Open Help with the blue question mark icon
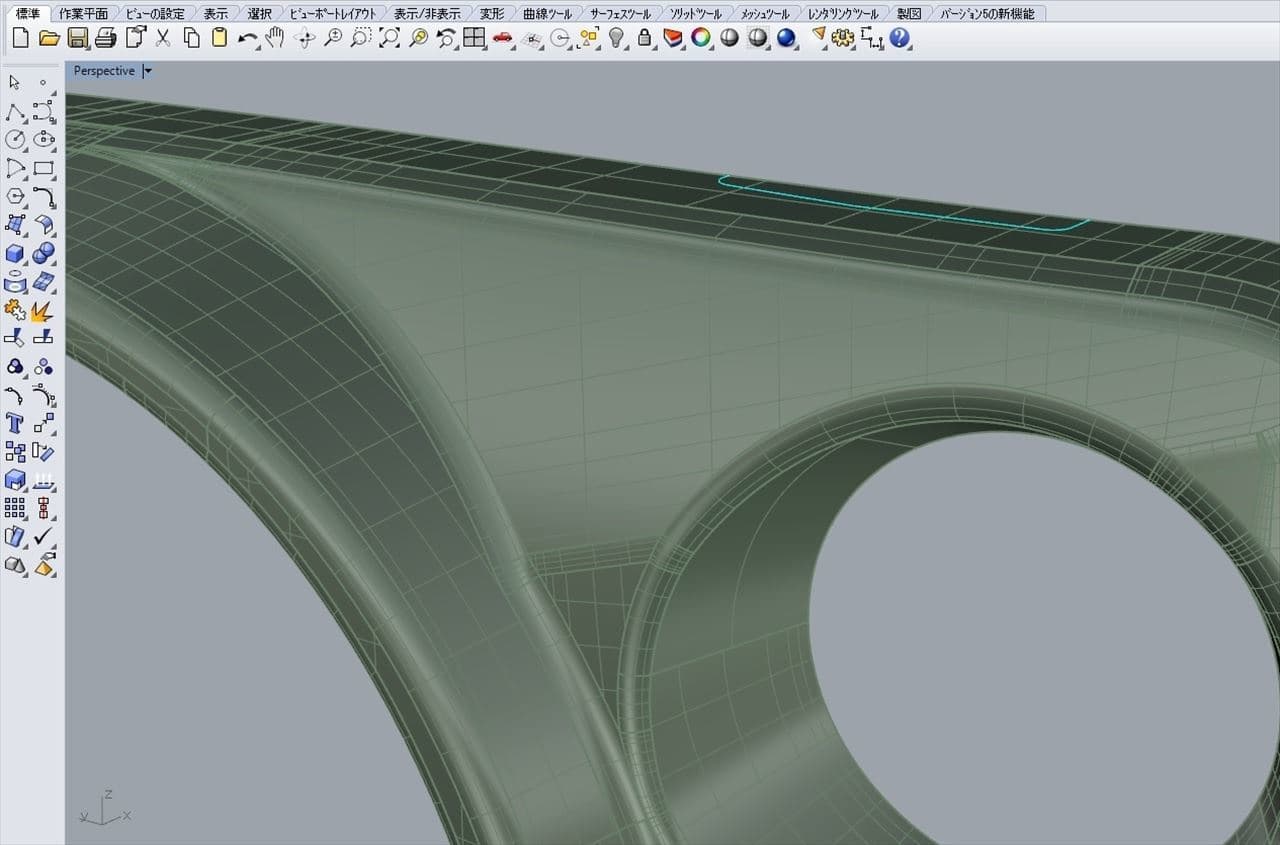The width and height of the screenshot is (1280, 845). pyautogui.click(x=900, y=38)
